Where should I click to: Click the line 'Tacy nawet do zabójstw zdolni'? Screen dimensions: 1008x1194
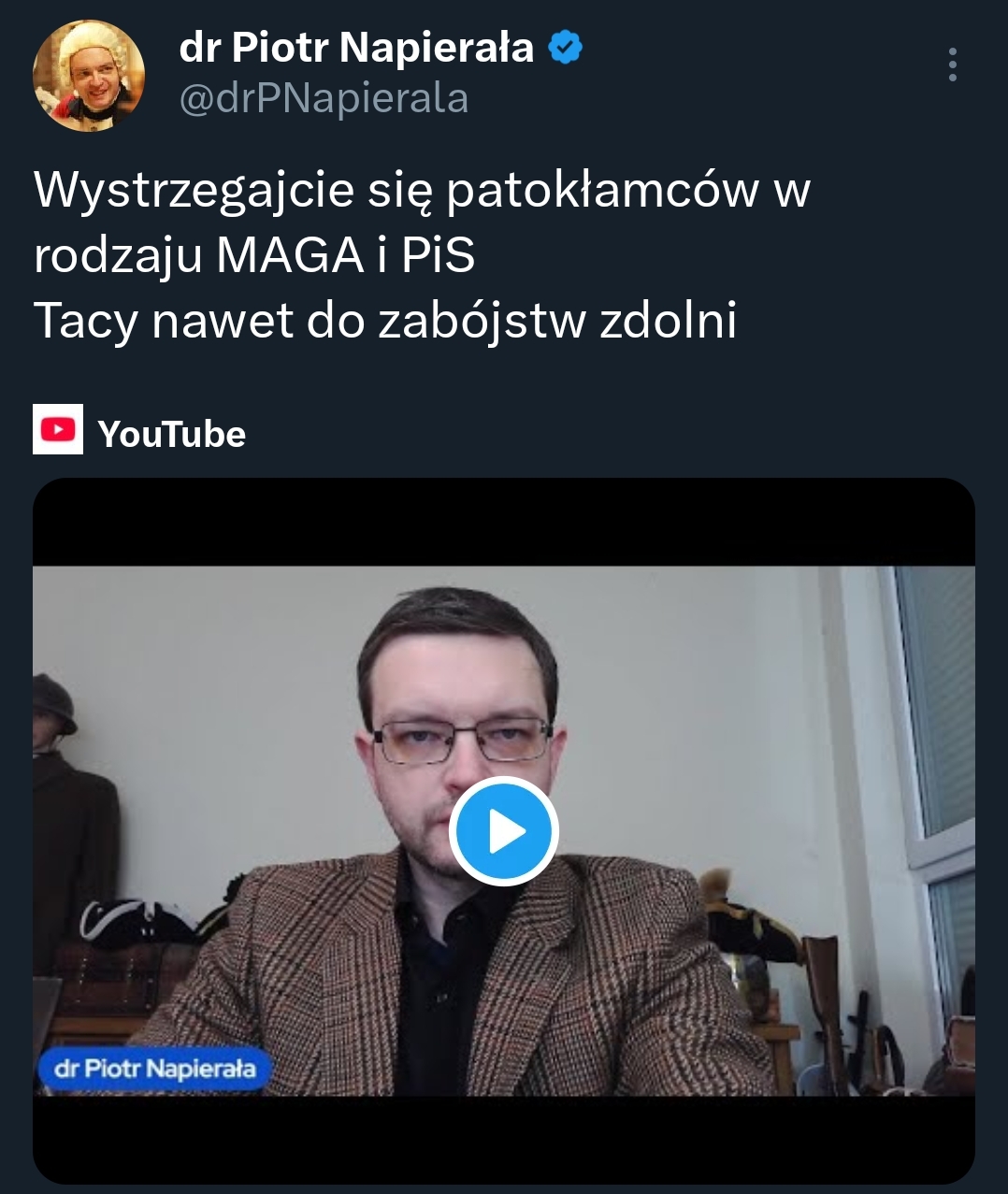[x=385, y=321]
